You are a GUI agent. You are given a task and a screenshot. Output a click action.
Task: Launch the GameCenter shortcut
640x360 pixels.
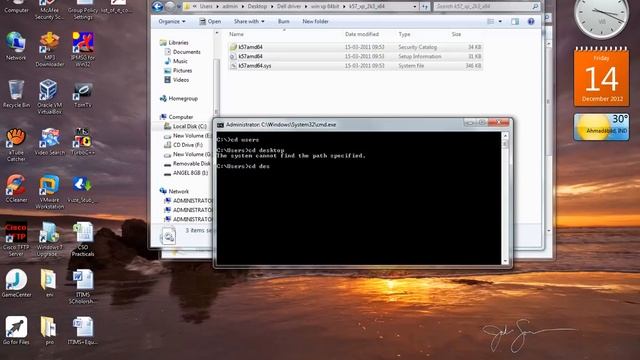pyautogui.click(x=16, y=283)
